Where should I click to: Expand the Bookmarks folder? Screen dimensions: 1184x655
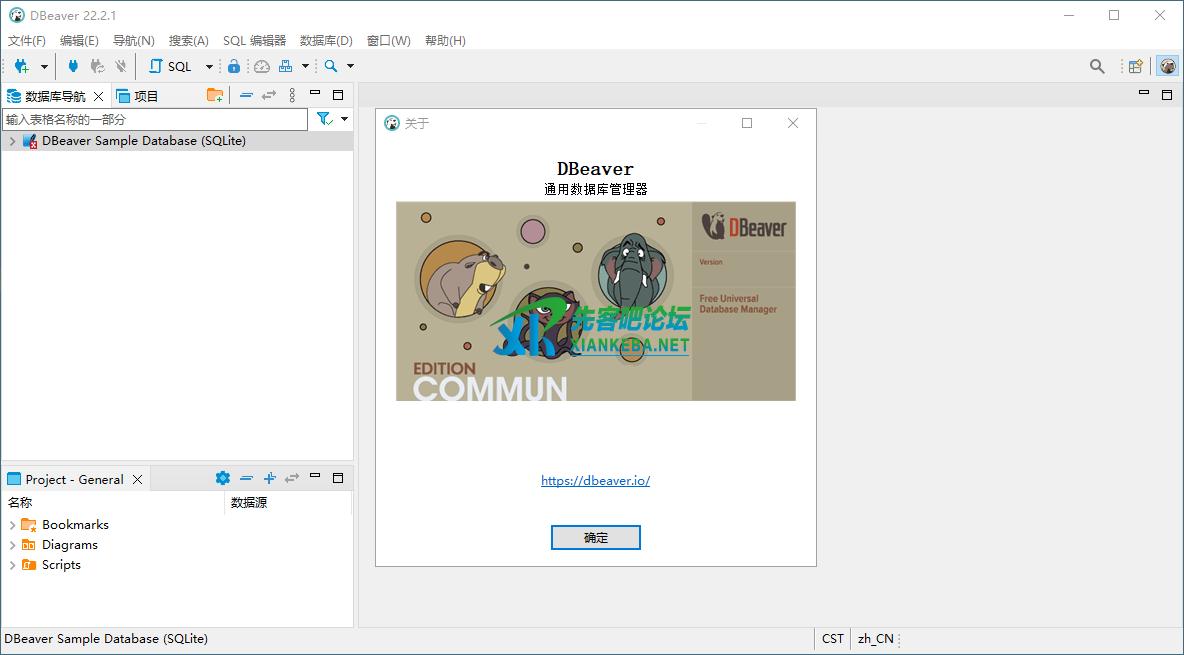pyautogui.click(x=12, y=525)
